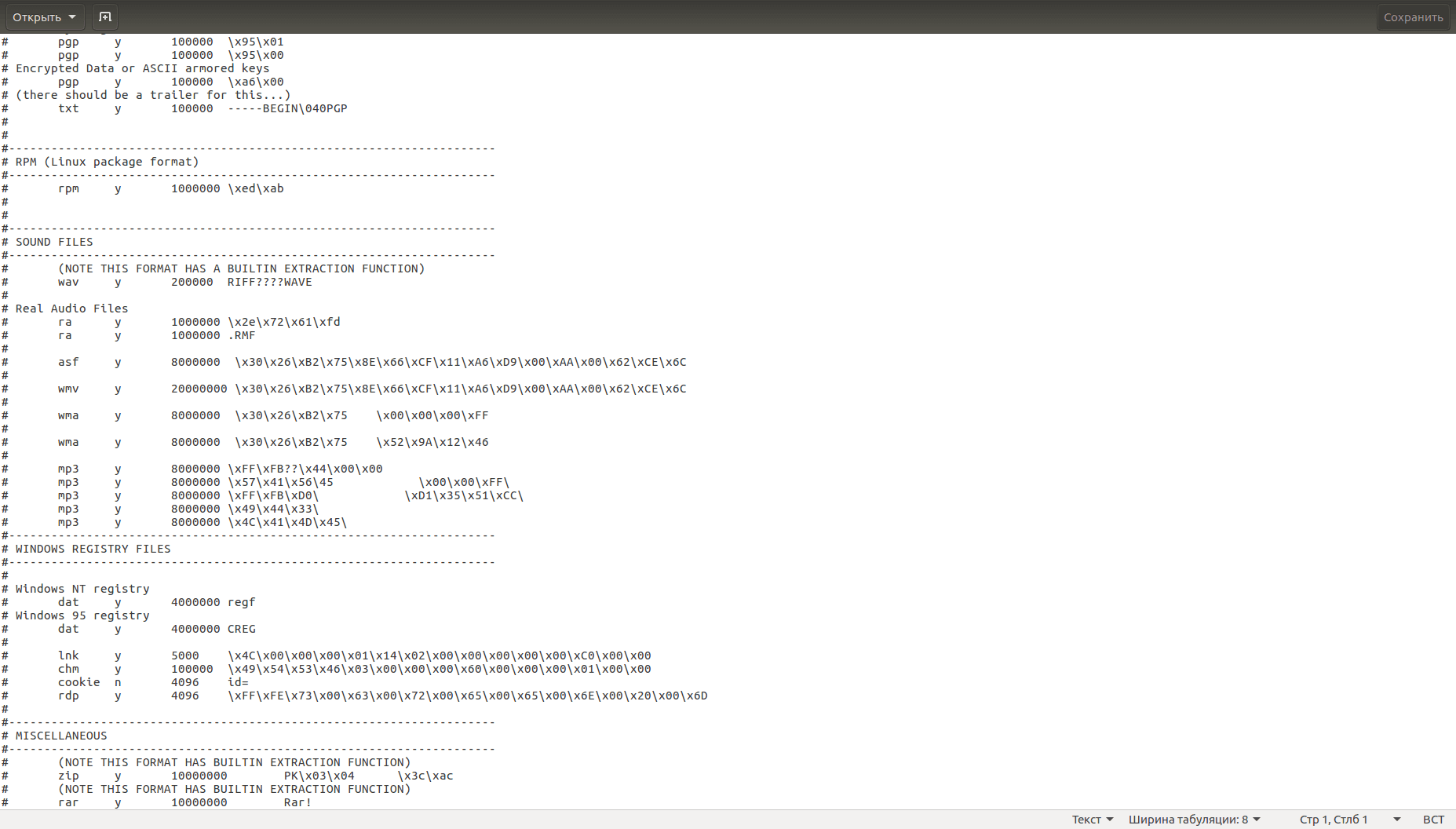The height and width of the screenshot is (829, 1456).
Task: Expand the arrow next to the line and column indicator
Action: tap(1396, 820)
